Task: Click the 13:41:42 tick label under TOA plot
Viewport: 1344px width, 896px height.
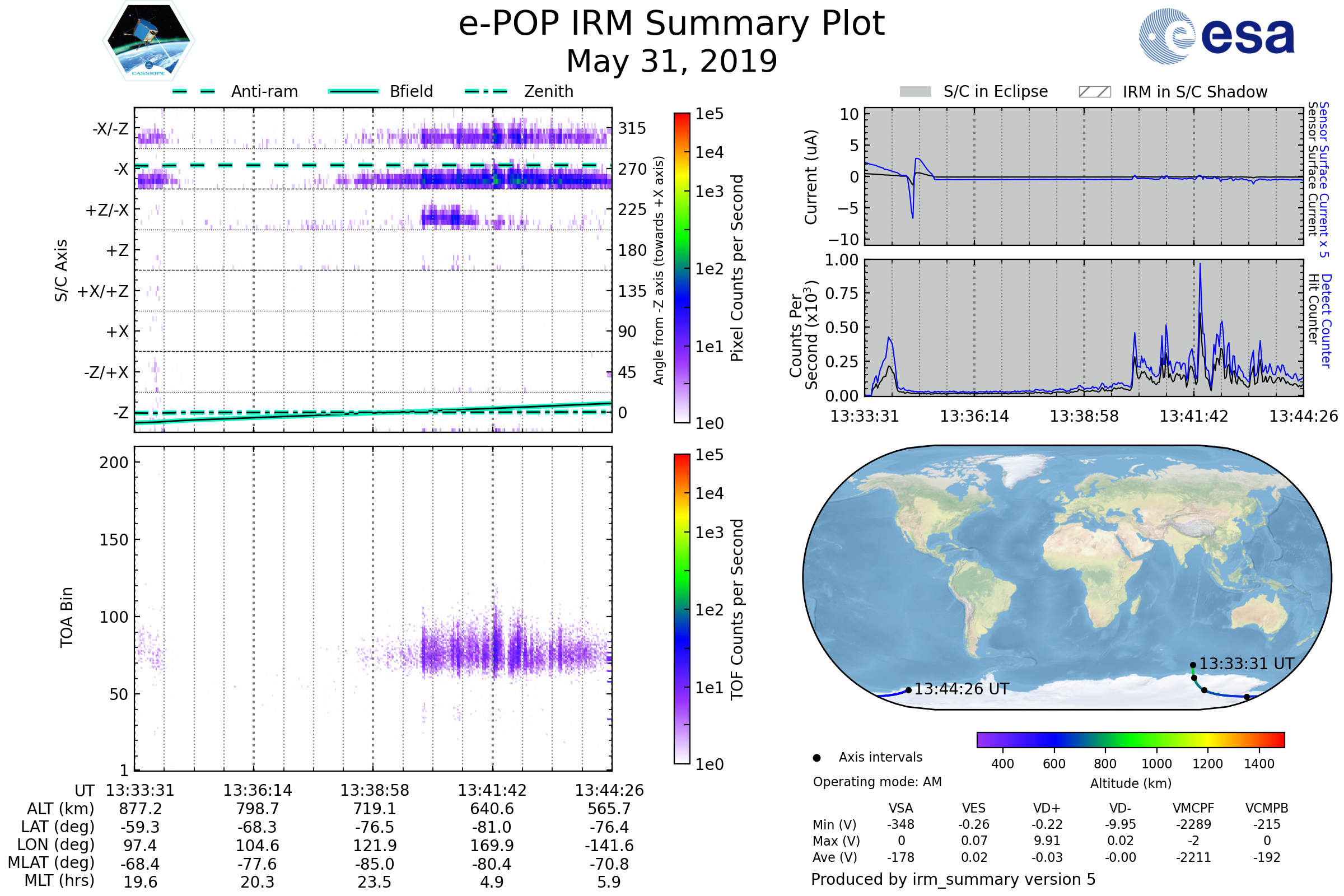Action: click(492, 790)
